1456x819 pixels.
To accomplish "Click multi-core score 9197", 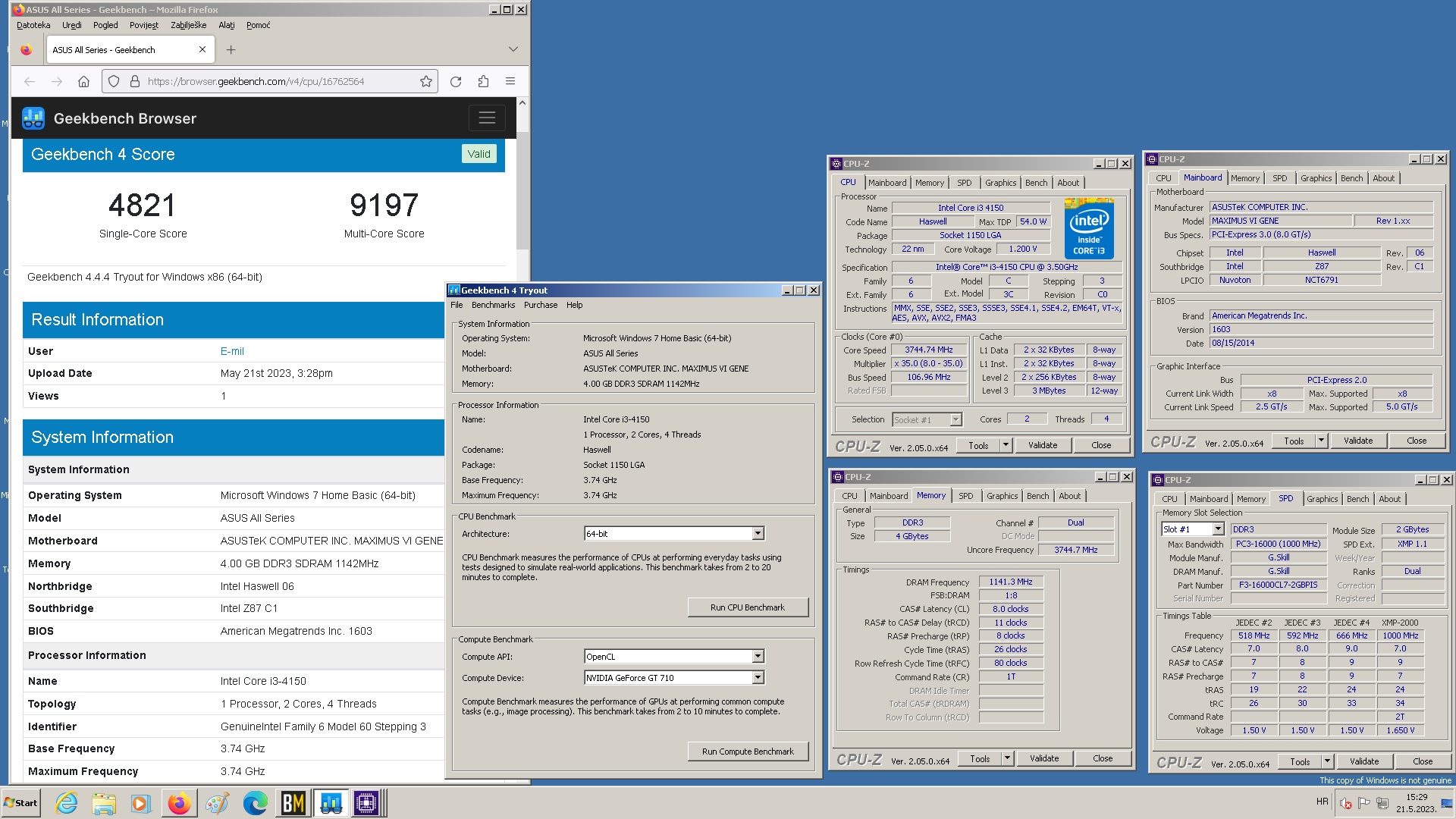I will (384, 206).
